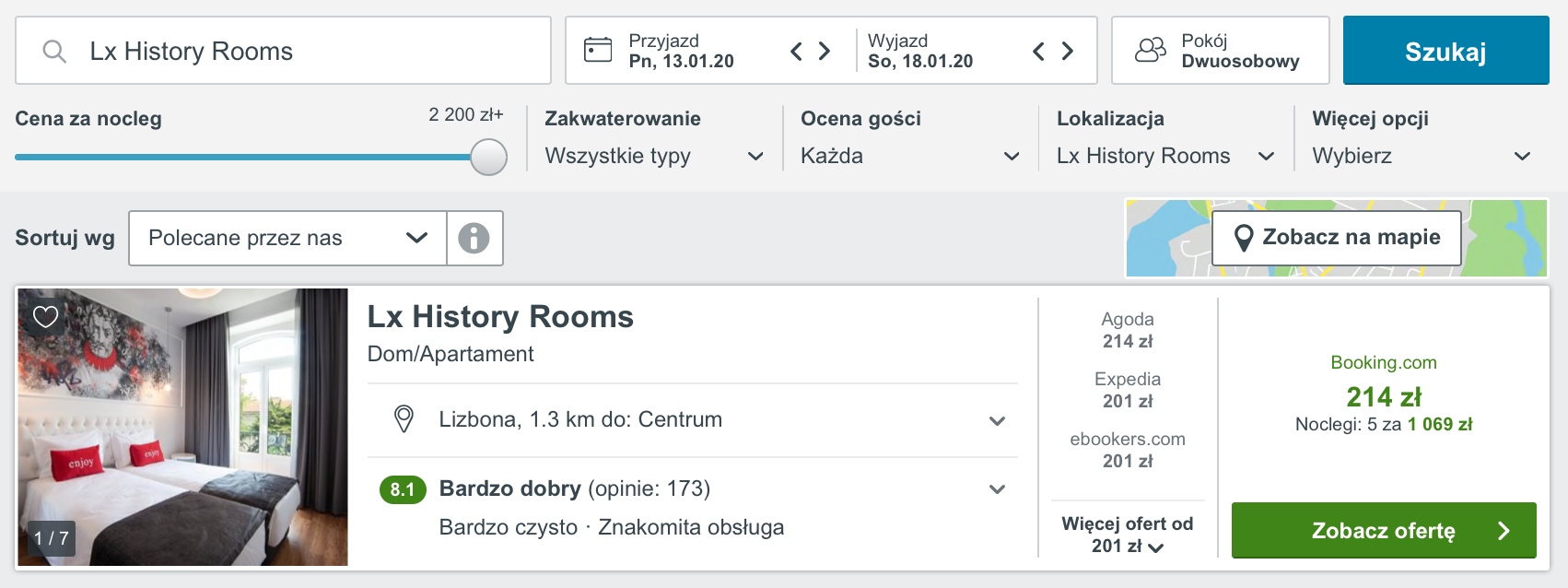The height and width of the screenshot is (588, 1568).
Task: Go to previous check-in date arrow
Action: point(796,51)
